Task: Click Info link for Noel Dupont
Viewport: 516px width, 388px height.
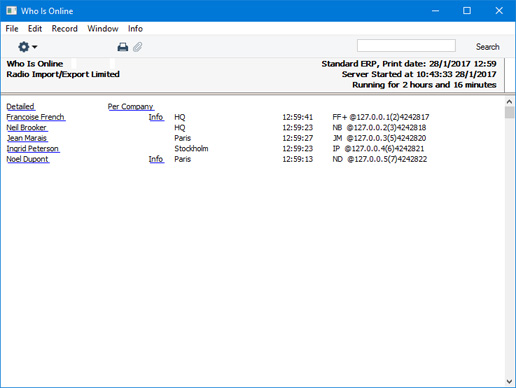Action: point(156,159)
